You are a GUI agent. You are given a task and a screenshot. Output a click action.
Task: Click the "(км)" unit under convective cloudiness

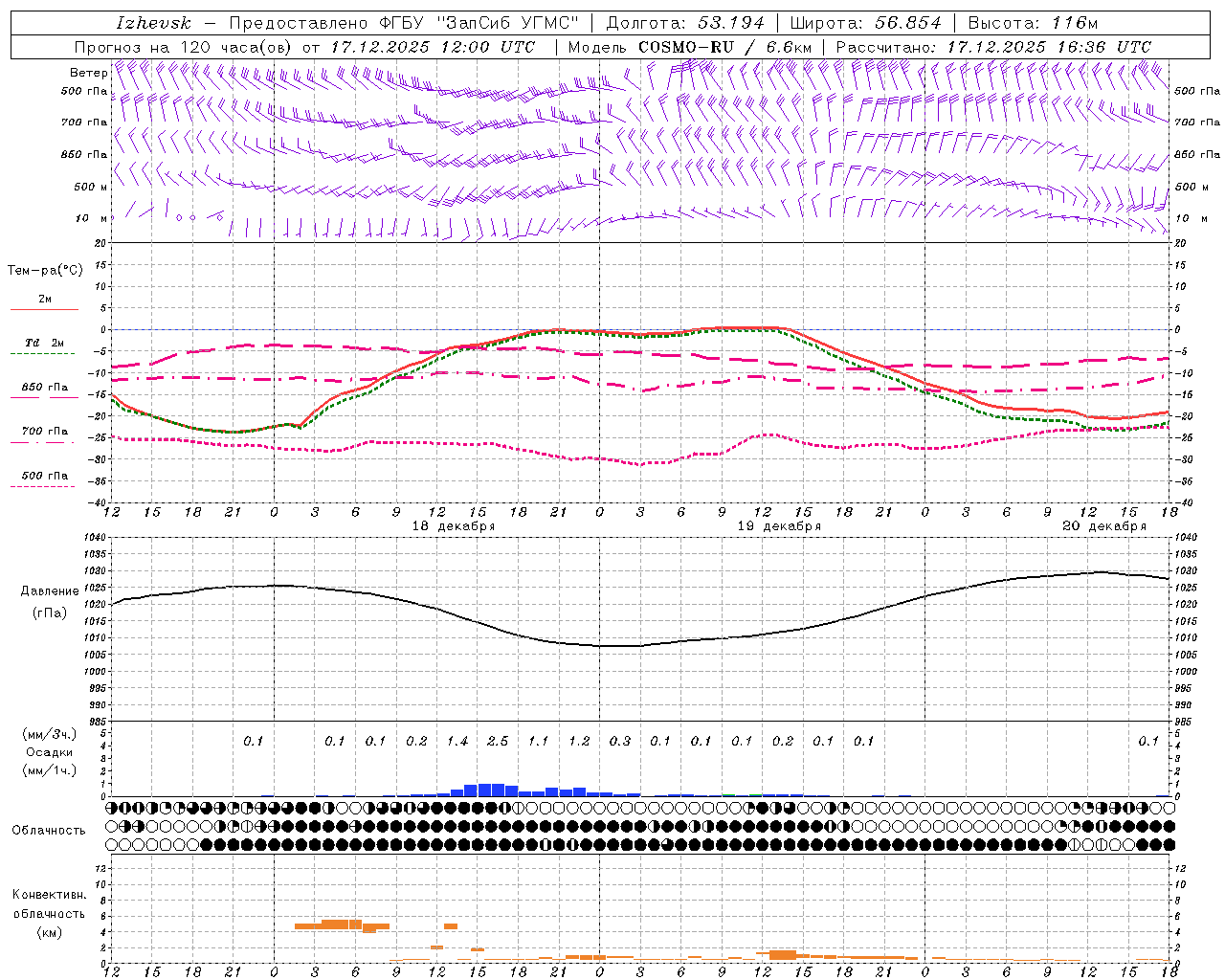pos(50,932)
